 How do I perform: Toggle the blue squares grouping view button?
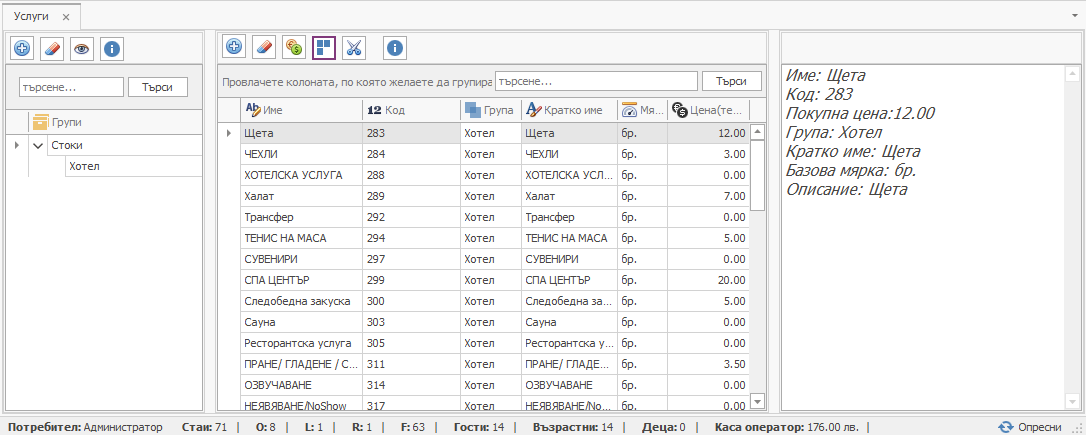323,46
